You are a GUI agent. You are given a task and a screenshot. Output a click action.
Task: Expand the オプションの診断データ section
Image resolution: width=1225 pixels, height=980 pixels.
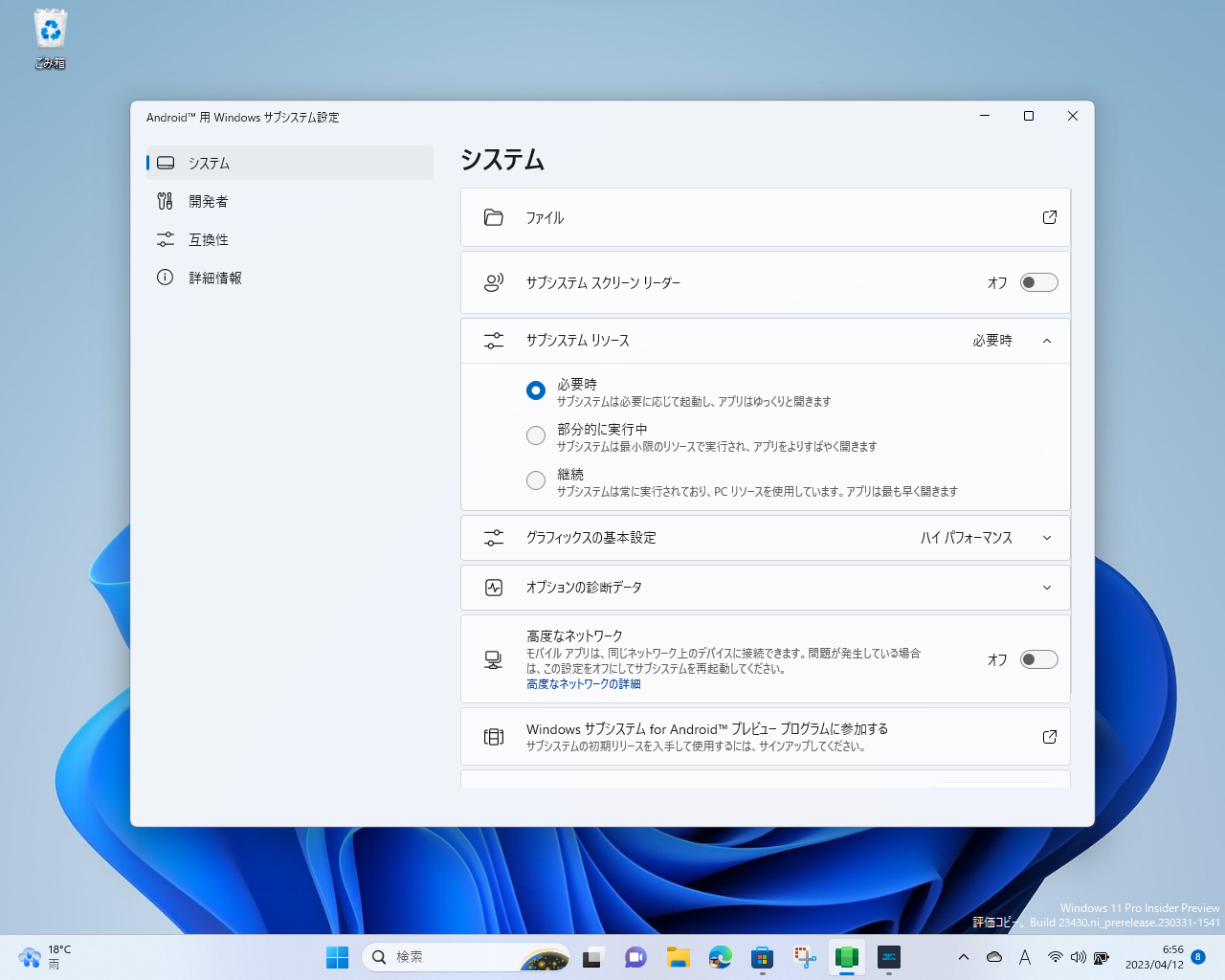pos(1047,588)
